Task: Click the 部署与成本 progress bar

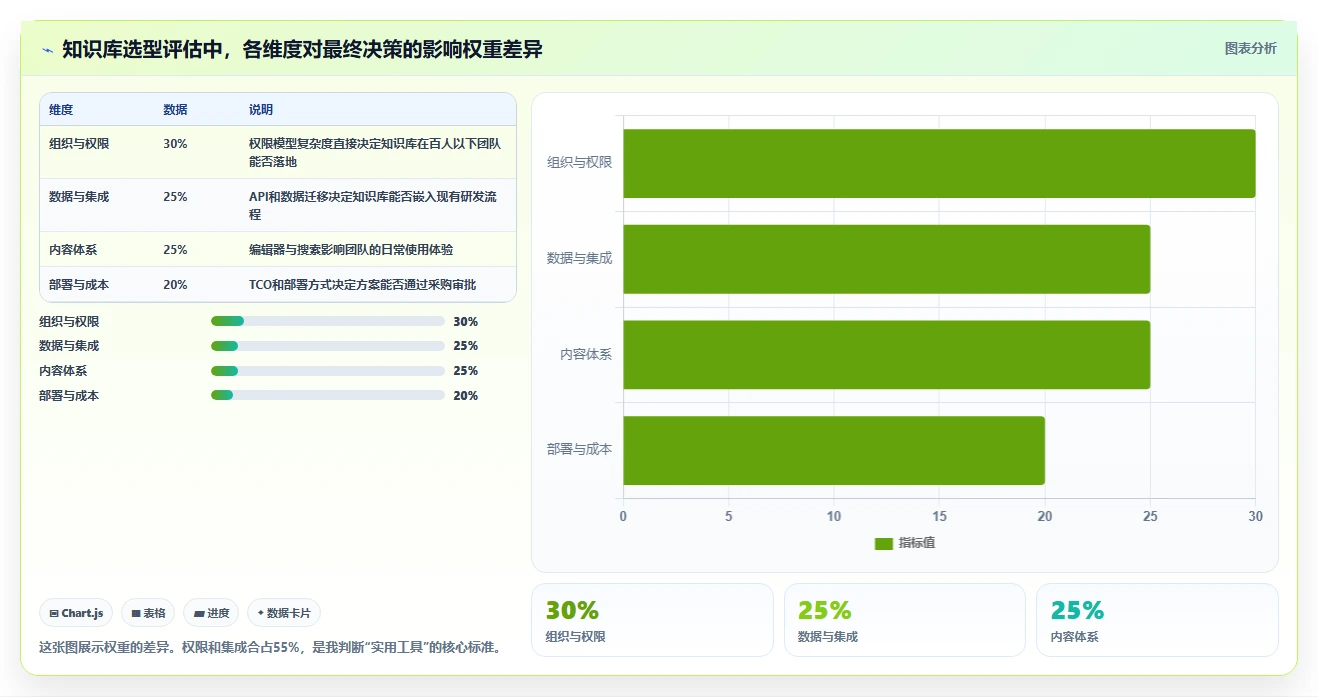Action: [328, 395]
